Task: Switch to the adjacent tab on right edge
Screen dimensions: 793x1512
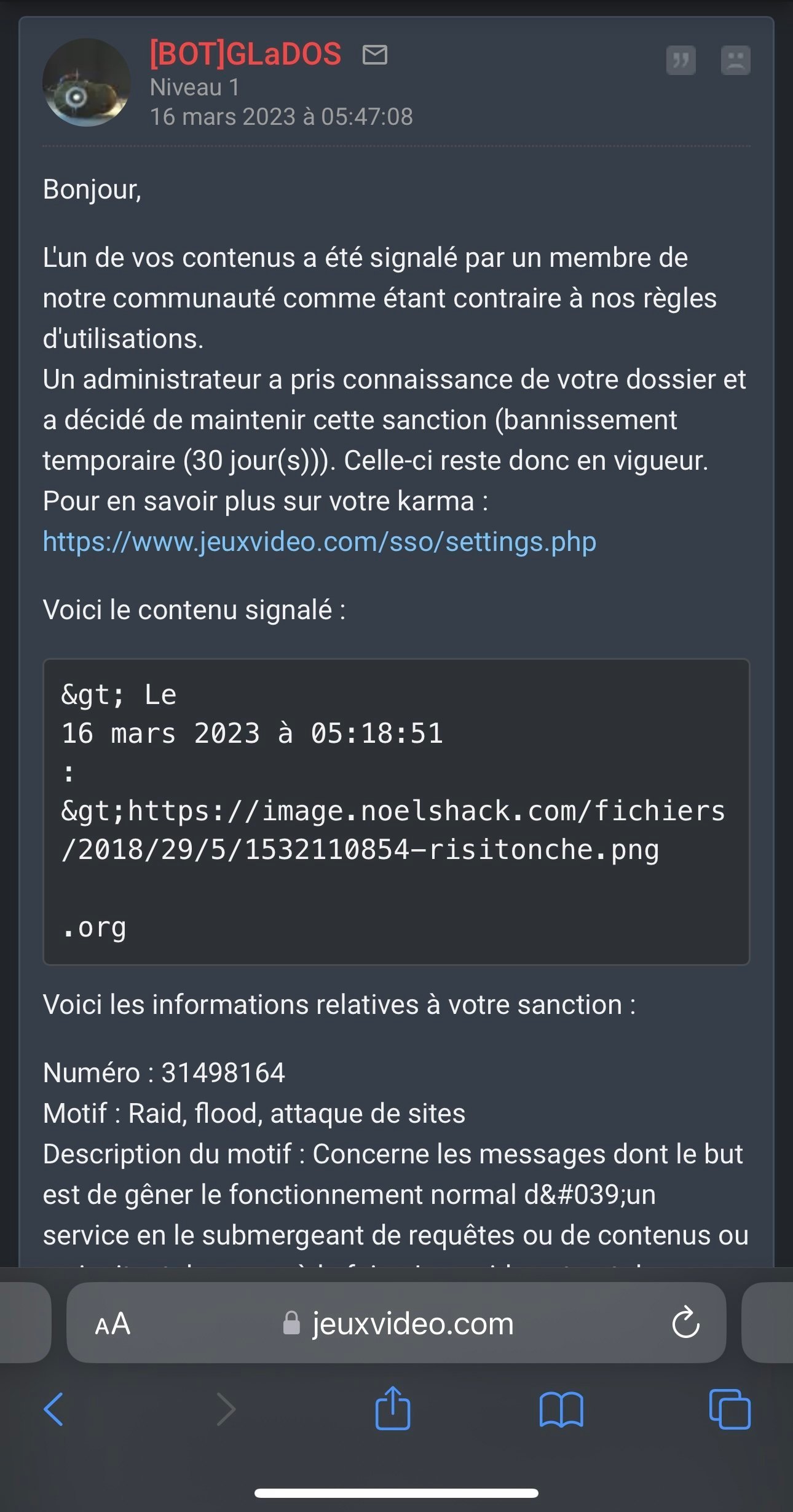Action: (x=767, y=1323)
